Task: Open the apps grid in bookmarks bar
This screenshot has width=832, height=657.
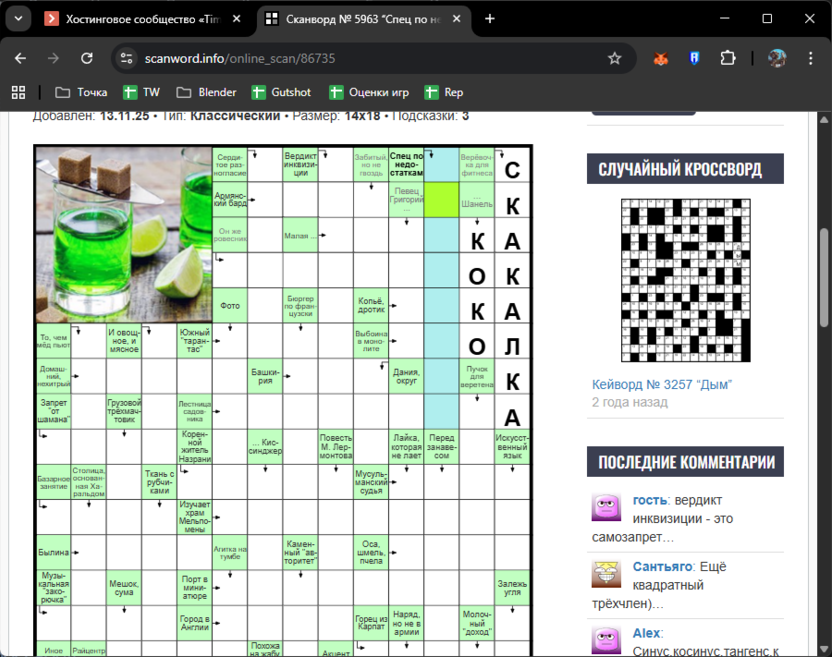Action: 19,92
